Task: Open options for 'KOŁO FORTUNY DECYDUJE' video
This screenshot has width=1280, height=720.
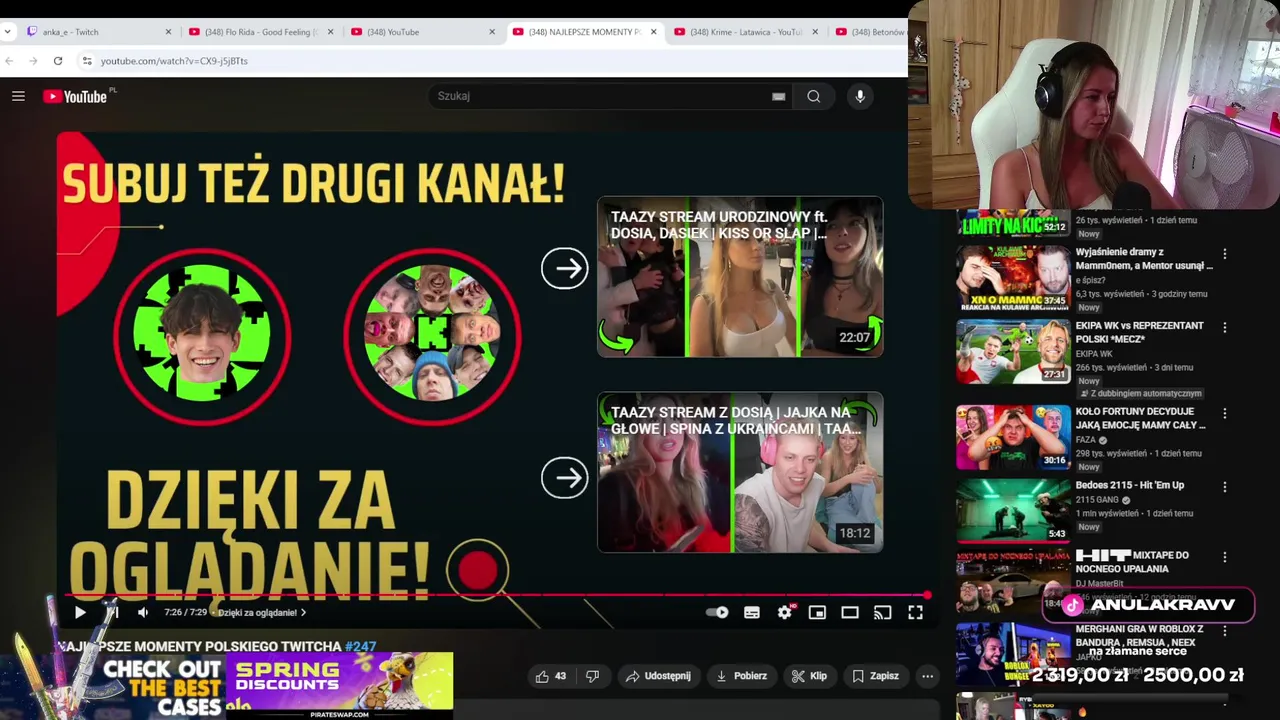Action: pyautogui.click(x=1224, y=413)
